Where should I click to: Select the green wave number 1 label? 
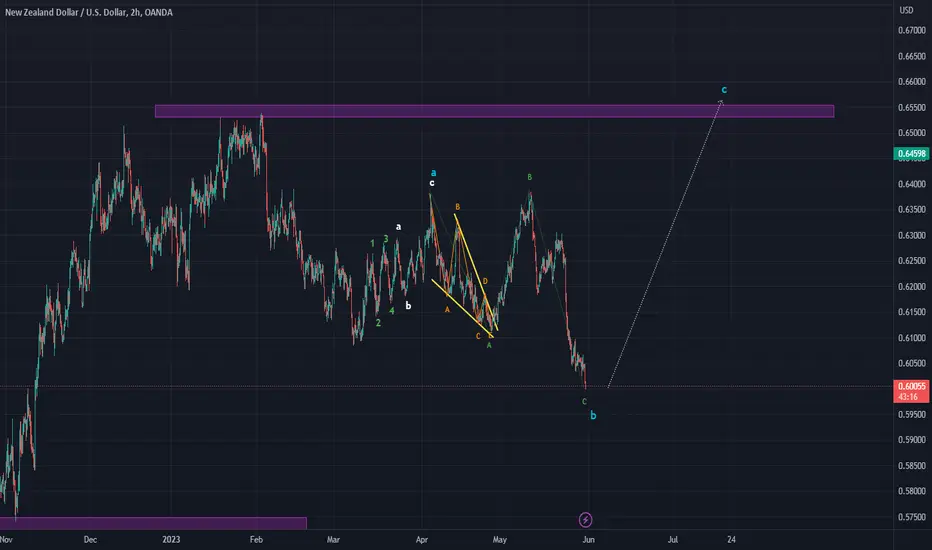click(373, 243)
